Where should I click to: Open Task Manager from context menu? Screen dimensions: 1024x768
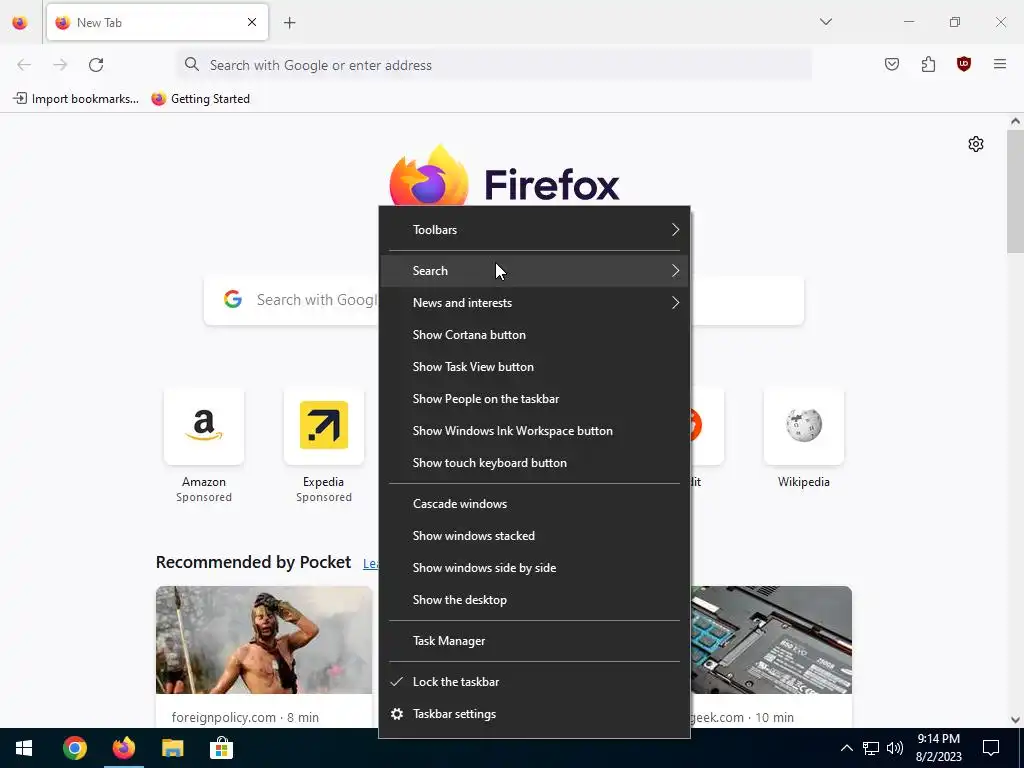[x=534, y=641]
